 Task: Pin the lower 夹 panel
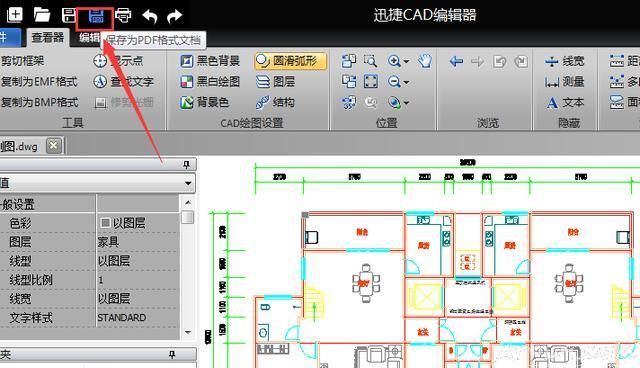pos(173,355)
